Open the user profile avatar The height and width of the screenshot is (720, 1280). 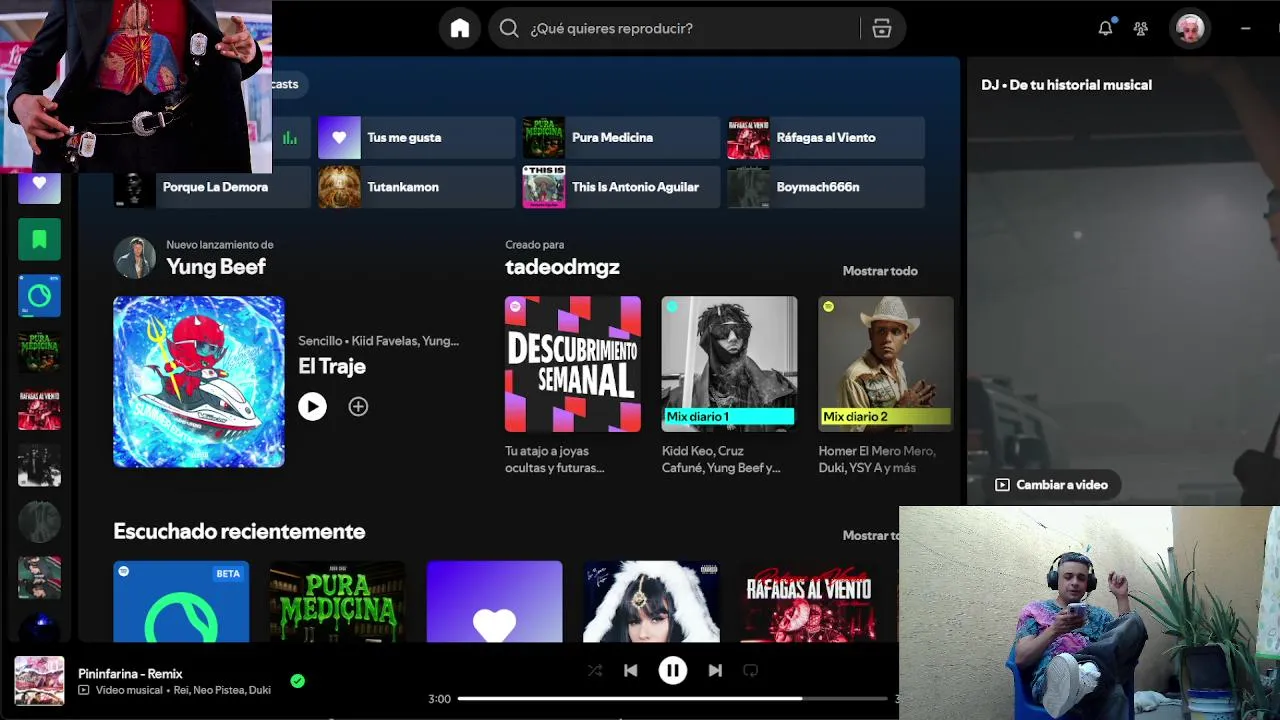1190,28
